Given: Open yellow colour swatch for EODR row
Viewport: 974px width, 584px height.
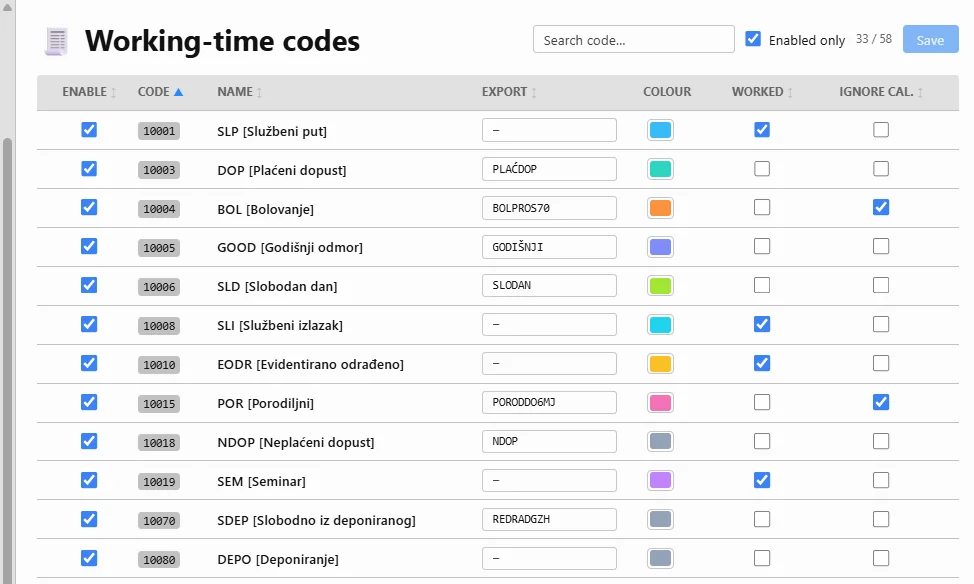Looking at the screenshot, I should 660,363.
